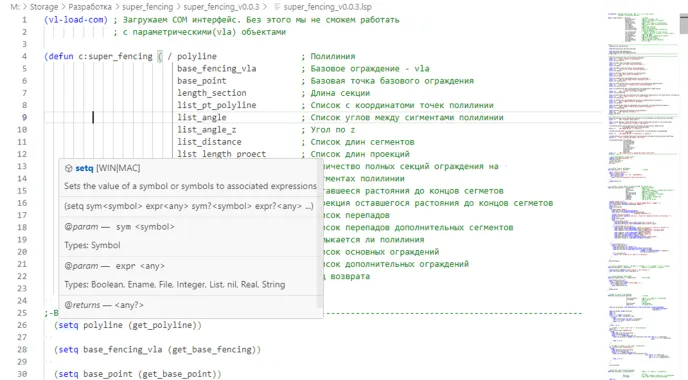Image resolution: width=688 pixels, height=380 pixels.
Task: Click the vertical scrollbar thumb at top right
Action: click(x=684, y=23)
